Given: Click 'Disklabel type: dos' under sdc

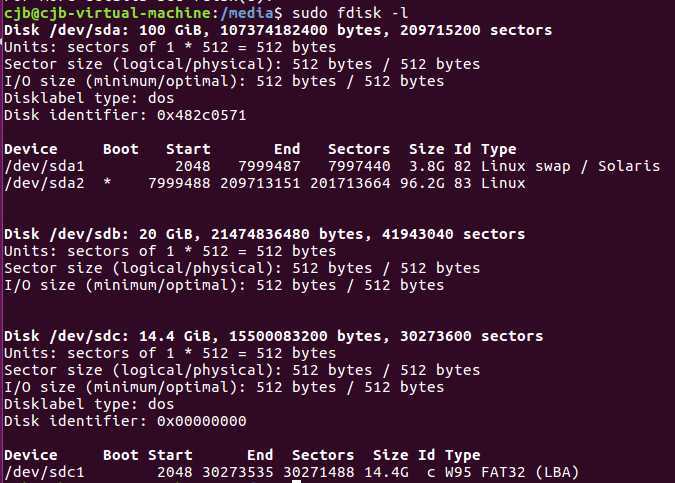Looking at the screenshot, I should [89, 404].
